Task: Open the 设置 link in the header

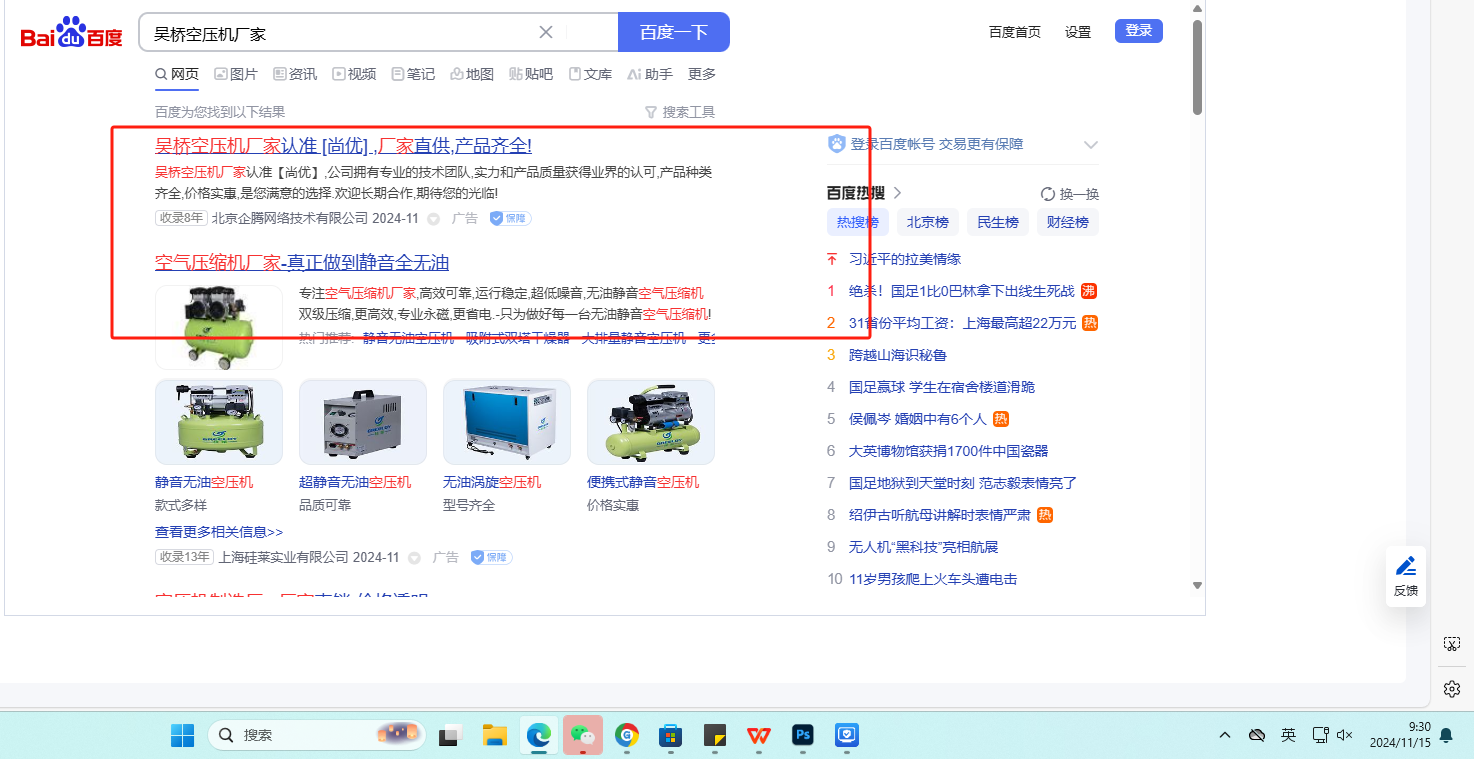Action: pos(1078,32)
